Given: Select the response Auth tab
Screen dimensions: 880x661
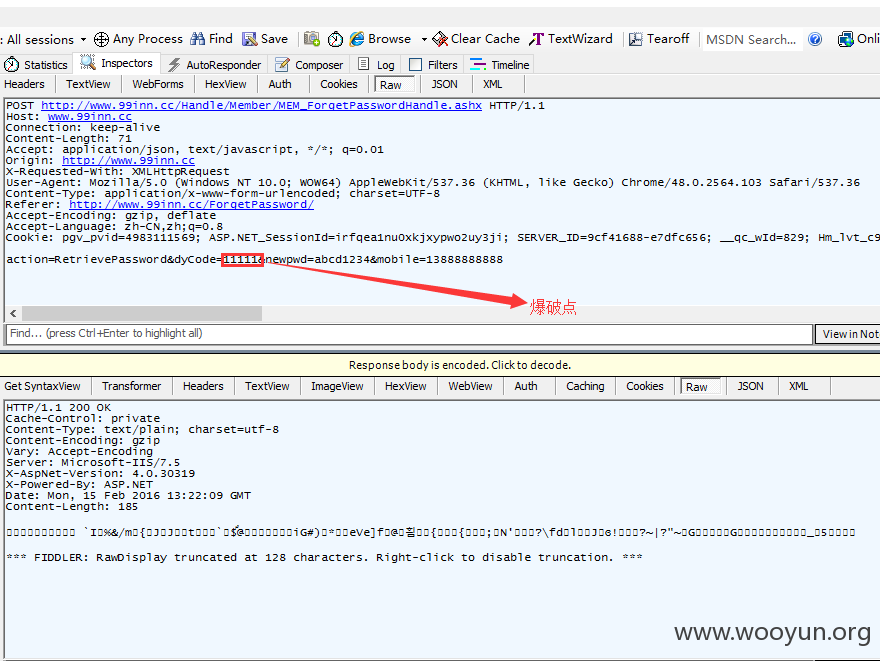Looking at the screenshot, I should click(x=526, y=386).
